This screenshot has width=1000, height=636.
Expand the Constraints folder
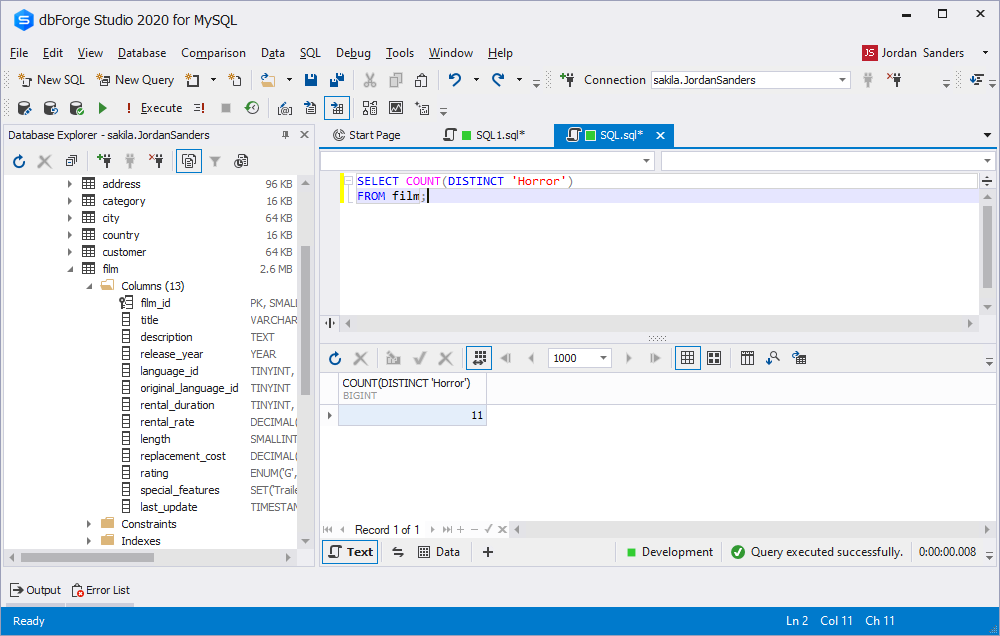(88, 524)
